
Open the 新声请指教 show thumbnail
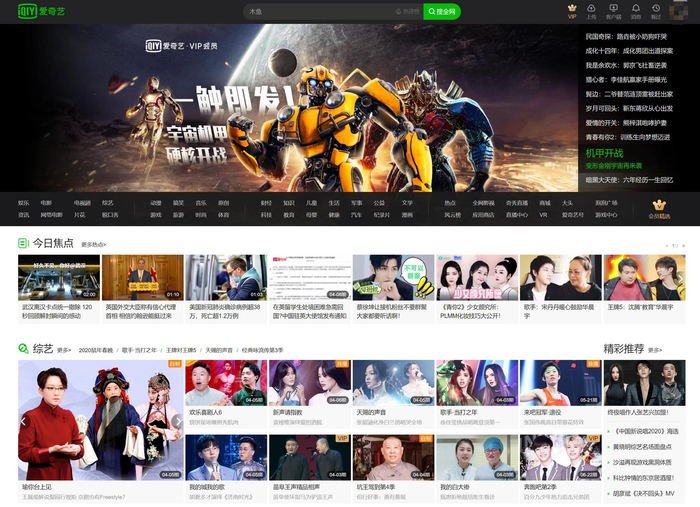(x=310, y=382)
